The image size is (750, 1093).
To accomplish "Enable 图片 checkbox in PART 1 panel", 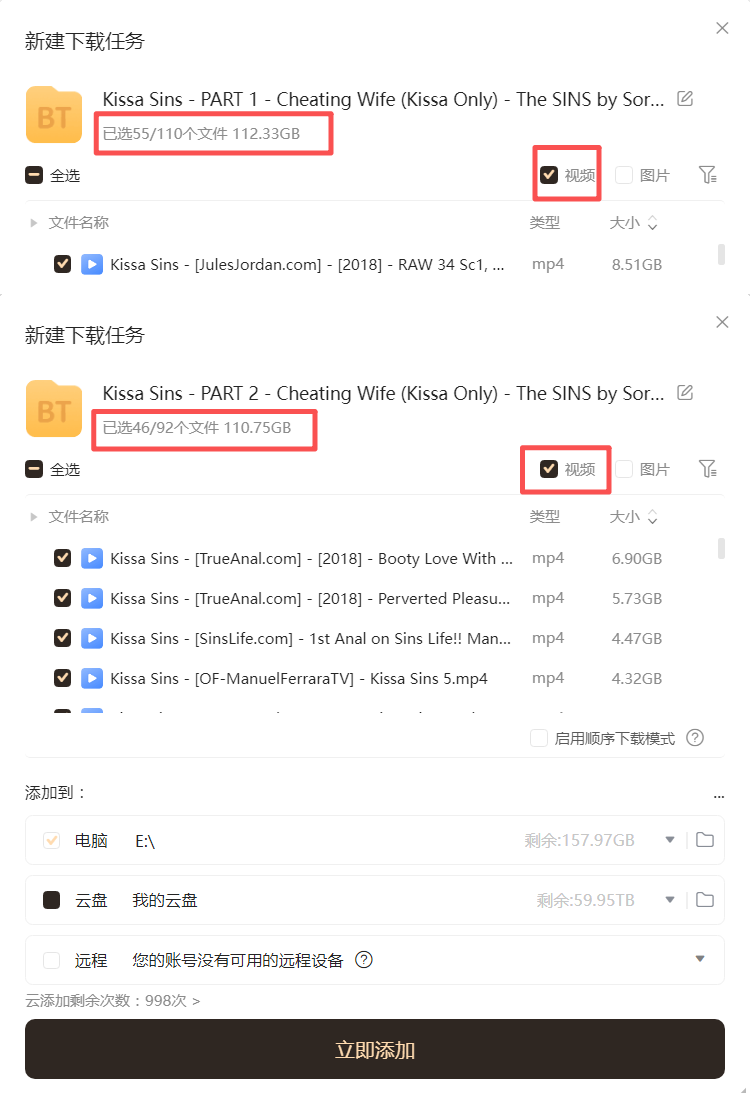I will [624, 175].
